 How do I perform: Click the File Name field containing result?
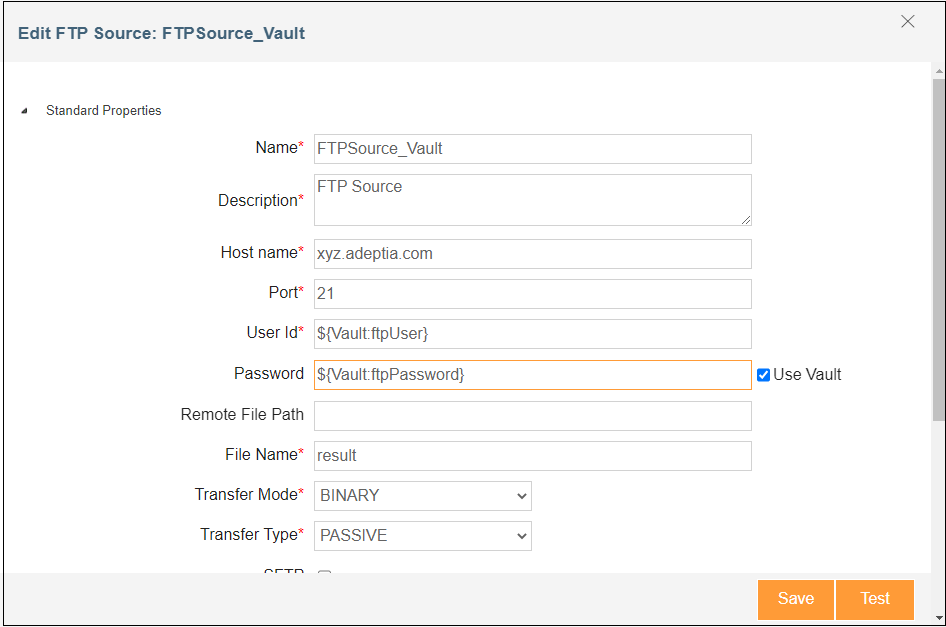(532, 456)
